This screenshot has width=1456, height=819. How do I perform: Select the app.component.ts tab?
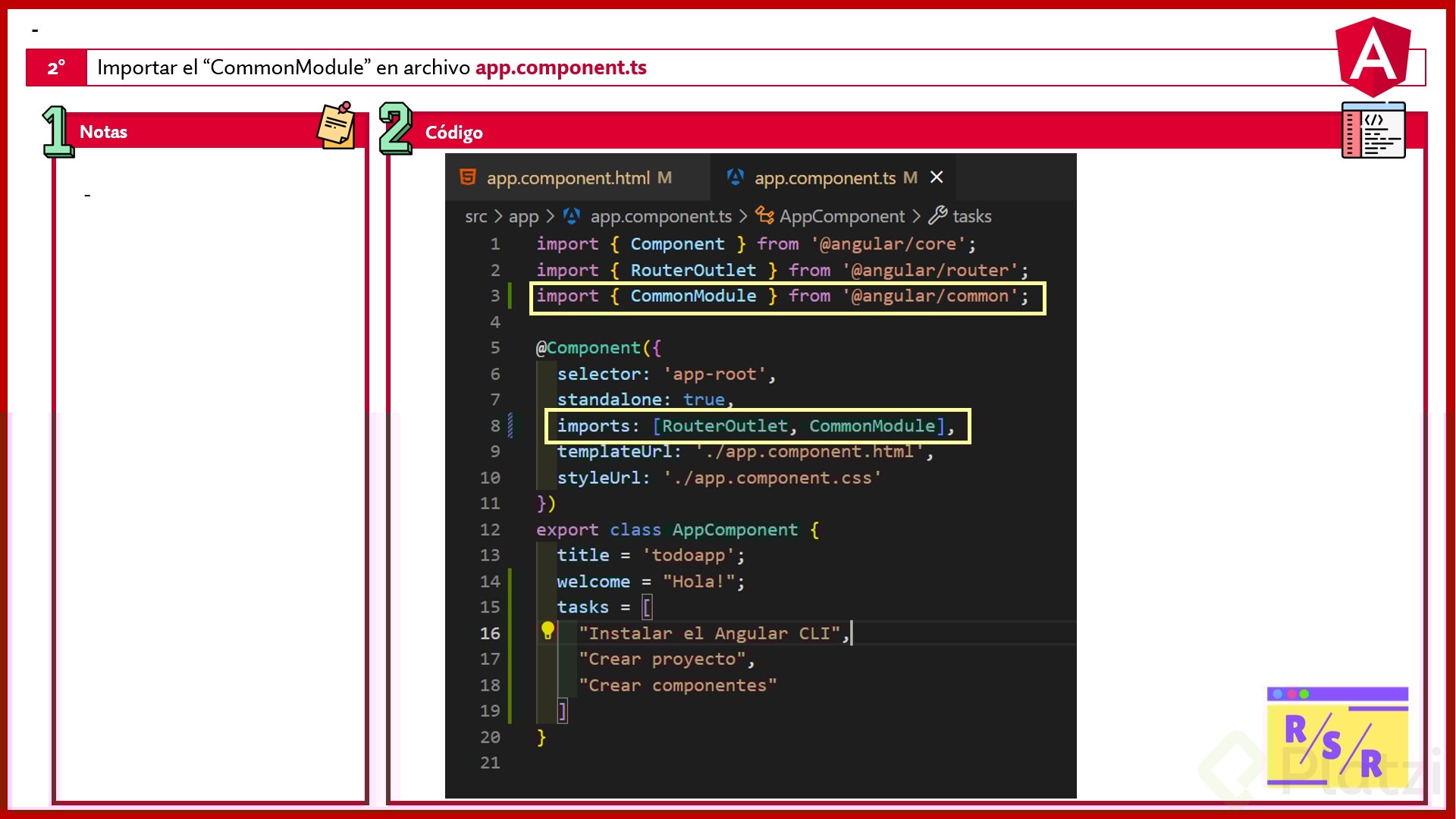pos(825,178)
